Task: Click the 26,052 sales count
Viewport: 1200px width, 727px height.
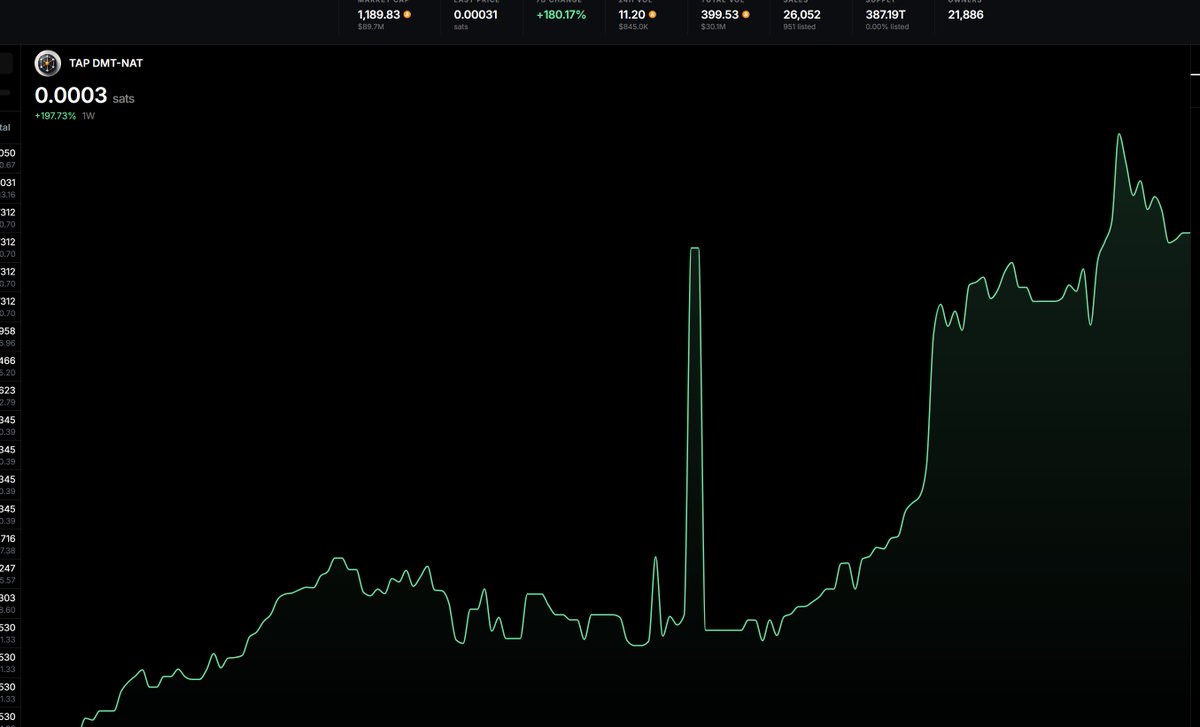Action: point(802,15)
